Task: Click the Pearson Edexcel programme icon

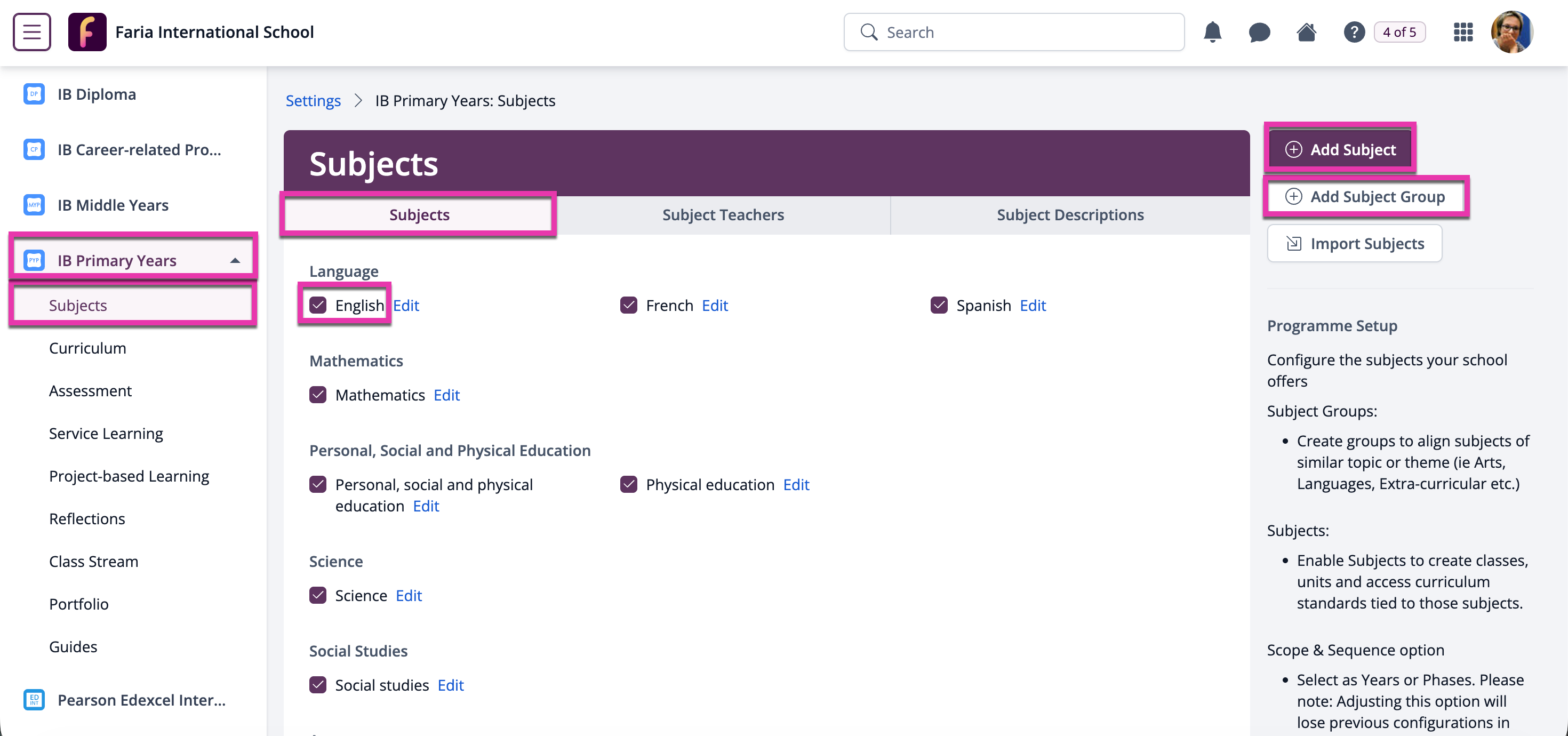Action: [x=34, y=700]
